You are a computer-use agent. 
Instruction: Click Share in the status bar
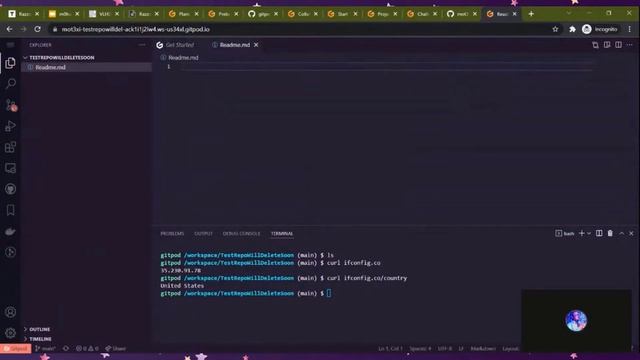[x=116, y=349]
